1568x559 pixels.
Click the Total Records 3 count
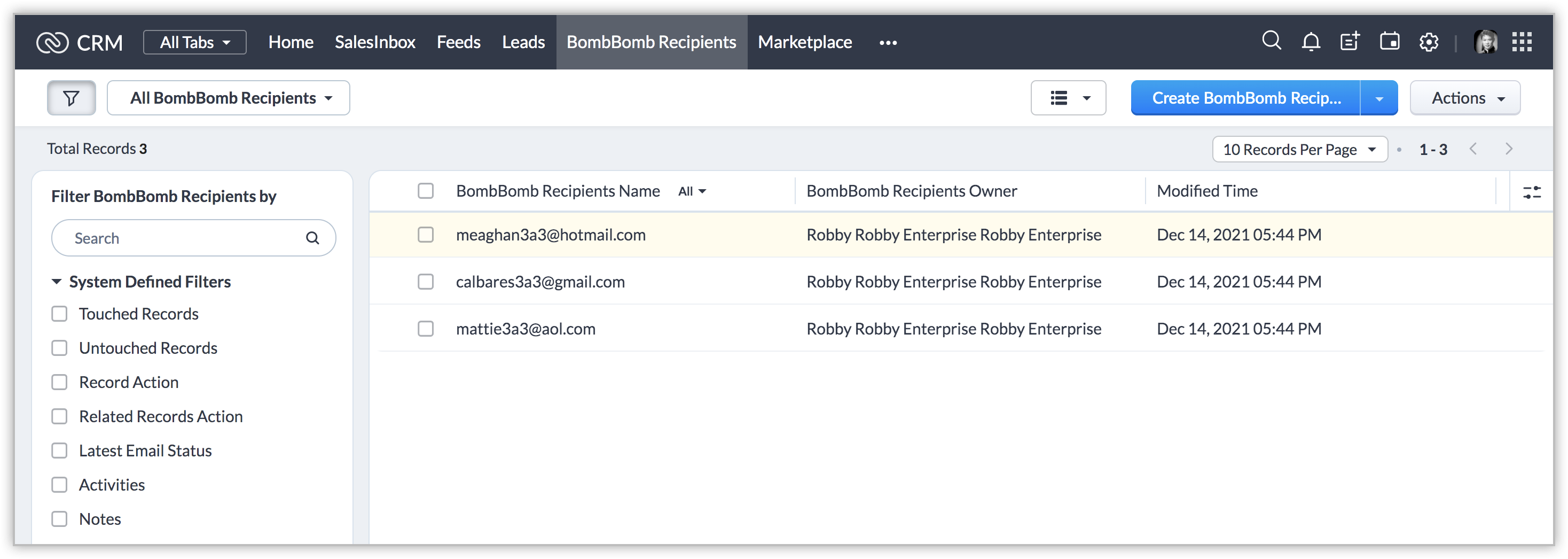(x=97, y=149)
